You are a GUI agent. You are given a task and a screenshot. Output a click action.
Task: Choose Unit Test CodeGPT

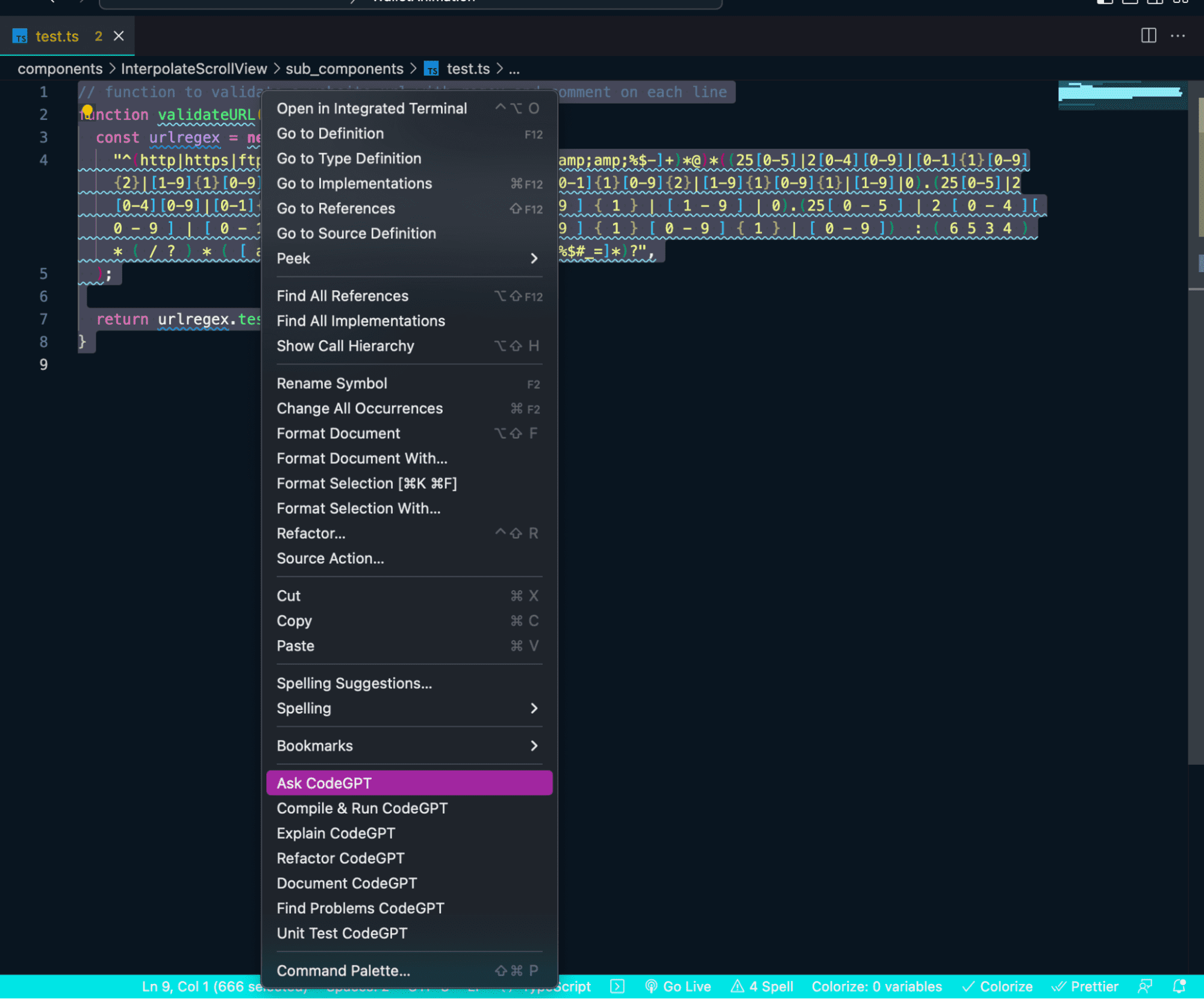pos(409,933)
